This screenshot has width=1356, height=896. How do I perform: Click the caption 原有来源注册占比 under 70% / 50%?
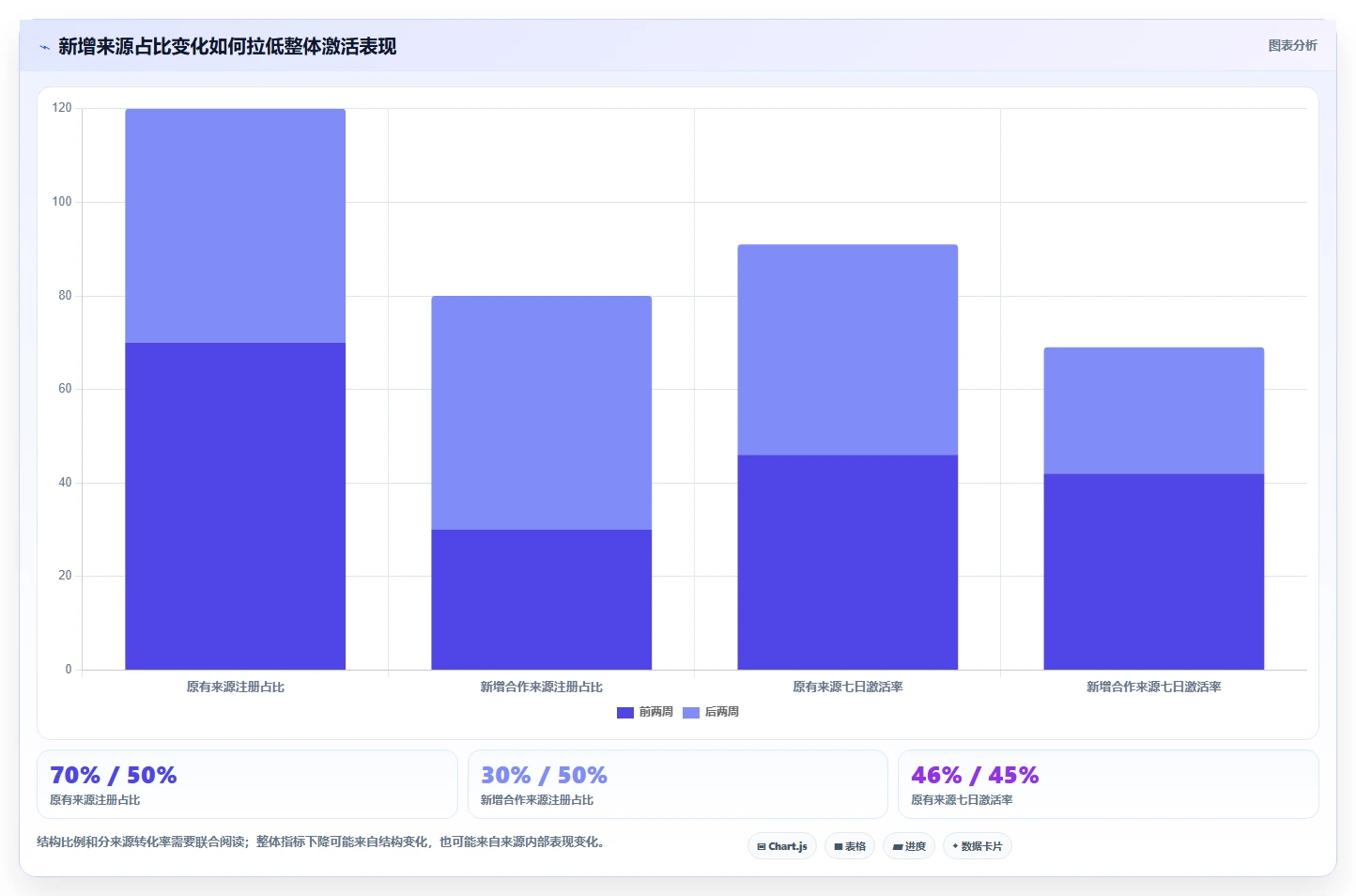click(x=95, y=800)
